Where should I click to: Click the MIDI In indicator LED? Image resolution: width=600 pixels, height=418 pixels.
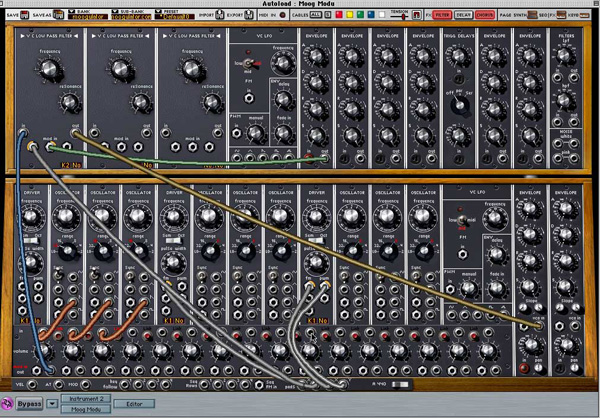282,15
